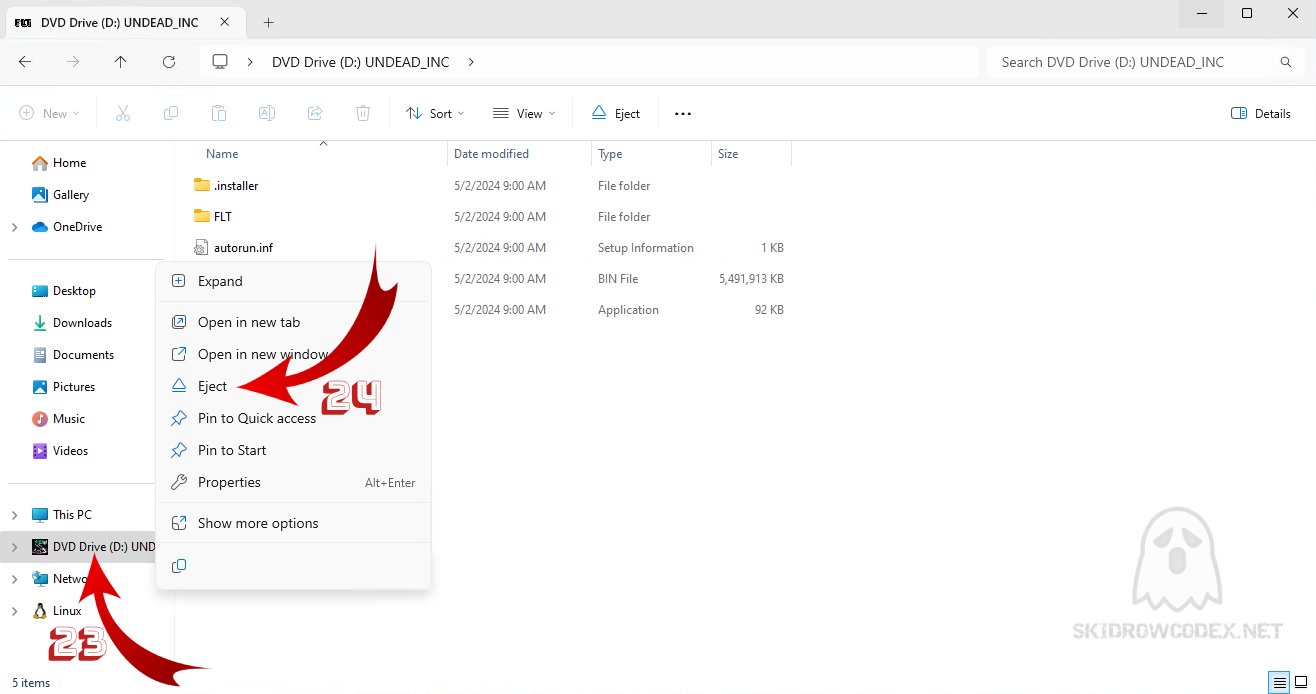
Task: Open the Documents quick access folder
Action: [73, 355]
